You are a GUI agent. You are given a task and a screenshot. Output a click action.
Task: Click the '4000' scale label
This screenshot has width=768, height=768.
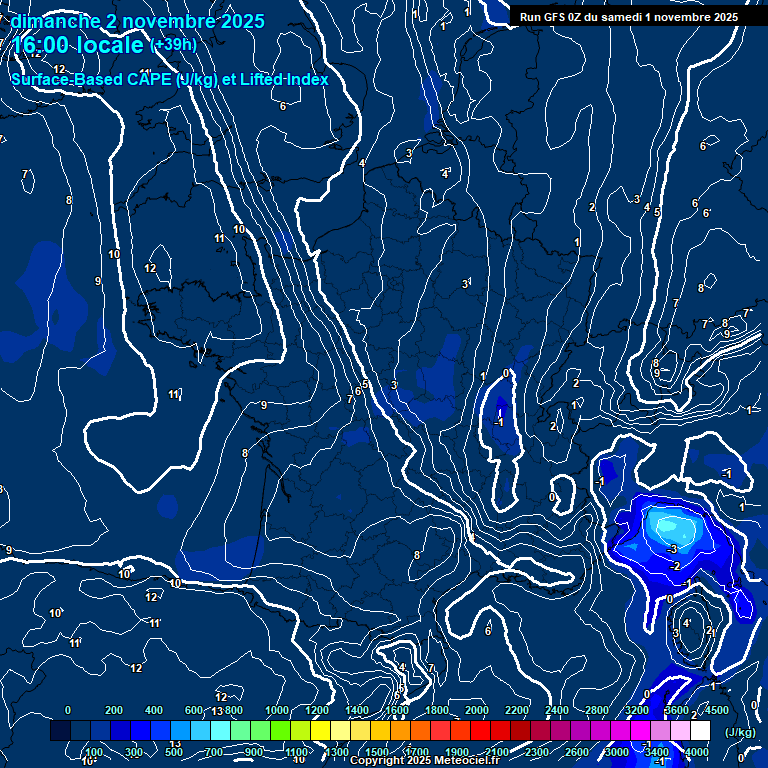click(696, 752)
